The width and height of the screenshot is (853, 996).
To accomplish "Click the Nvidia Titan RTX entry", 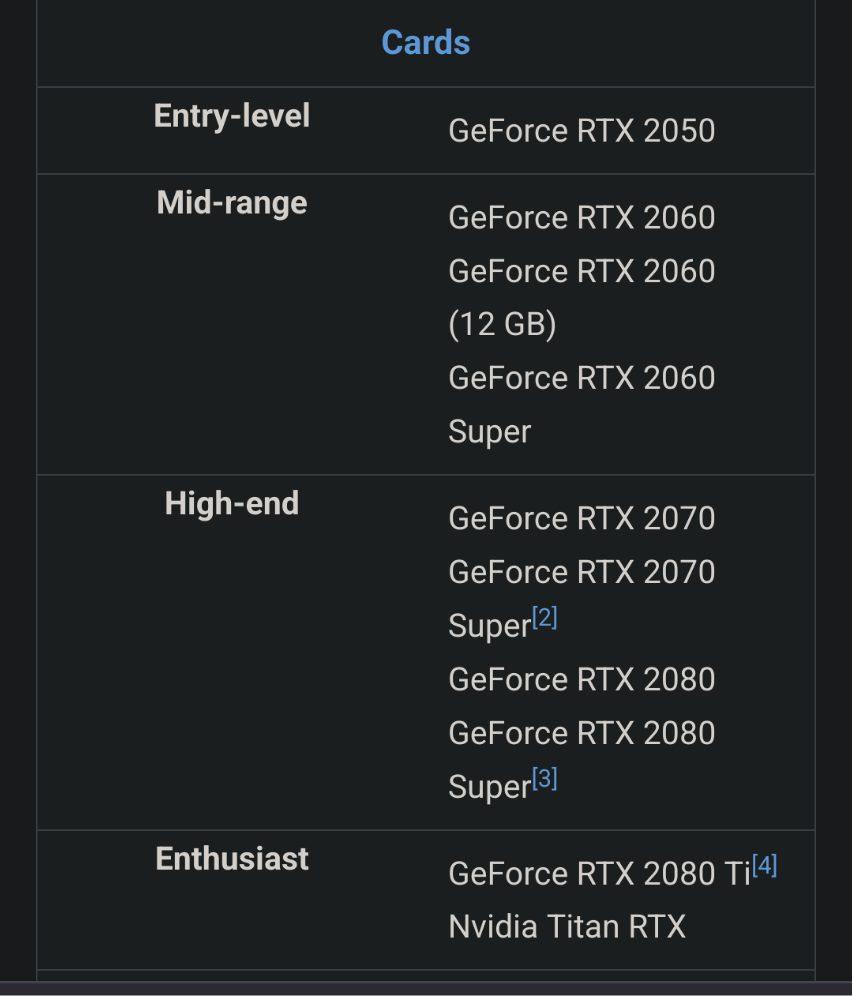I will [567, 927].
